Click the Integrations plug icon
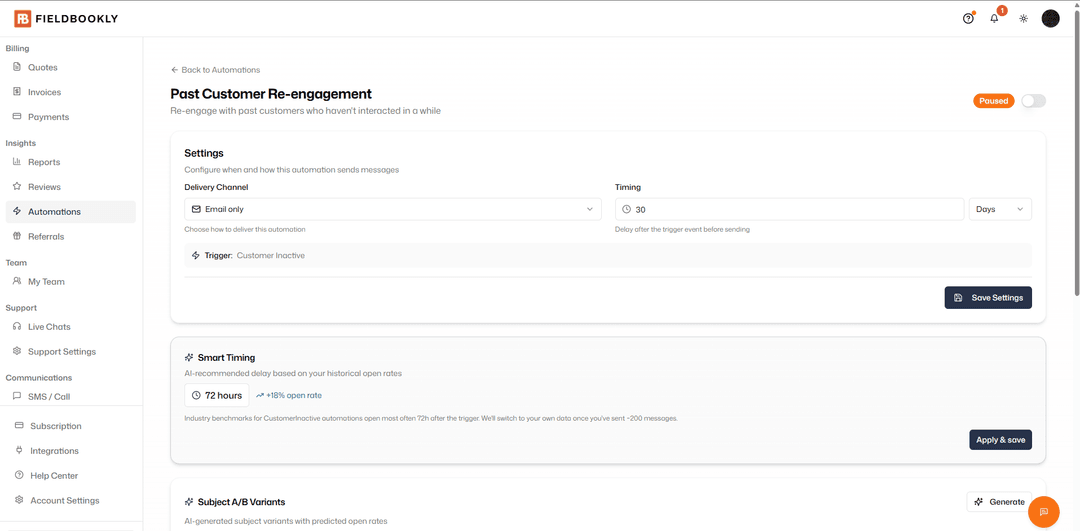The width and height of the screenshot is (1080, 531). point(19,450)
